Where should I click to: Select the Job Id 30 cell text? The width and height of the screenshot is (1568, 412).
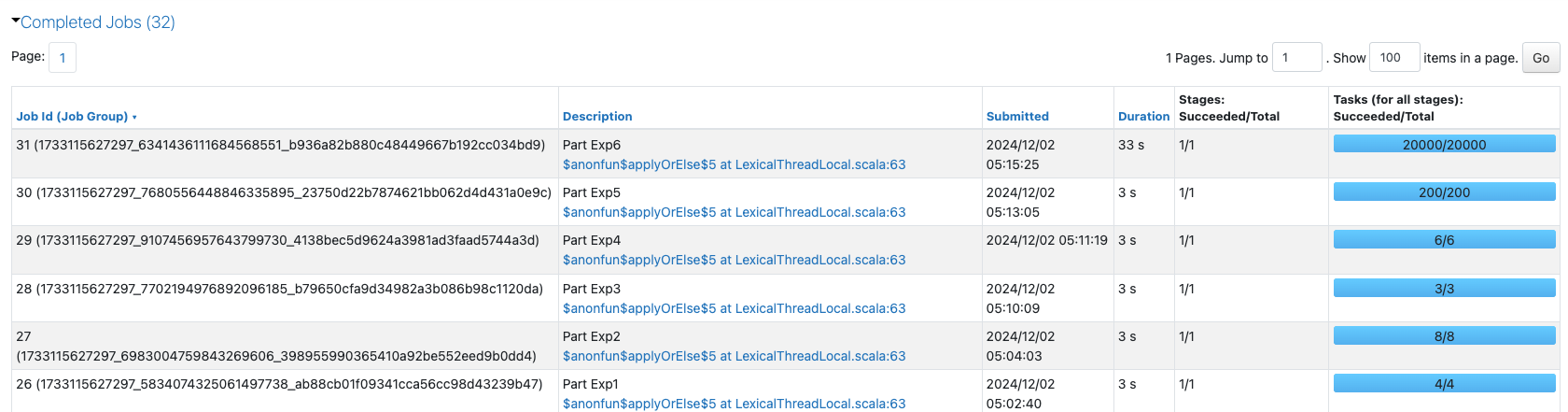point(284,192)
